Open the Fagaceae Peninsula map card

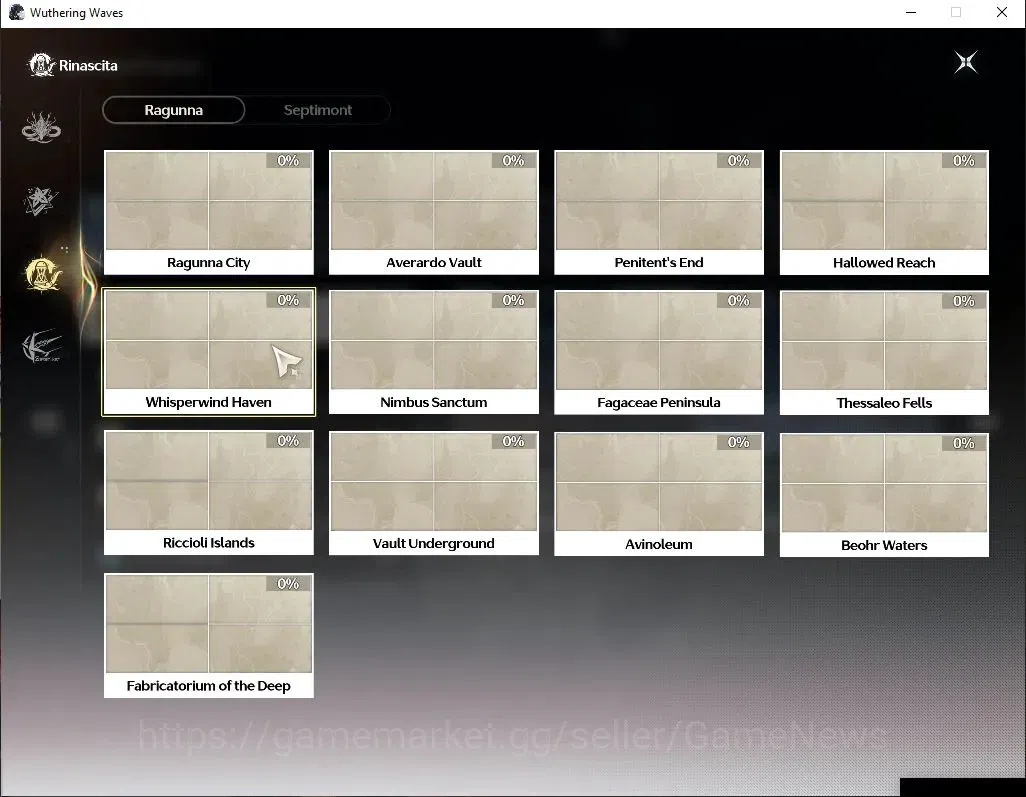[x=659, y=352]
